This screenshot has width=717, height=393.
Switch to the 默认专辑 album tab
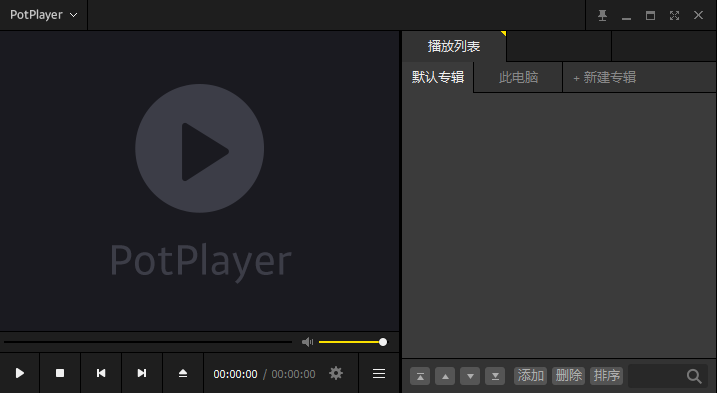tap(438, 77)
